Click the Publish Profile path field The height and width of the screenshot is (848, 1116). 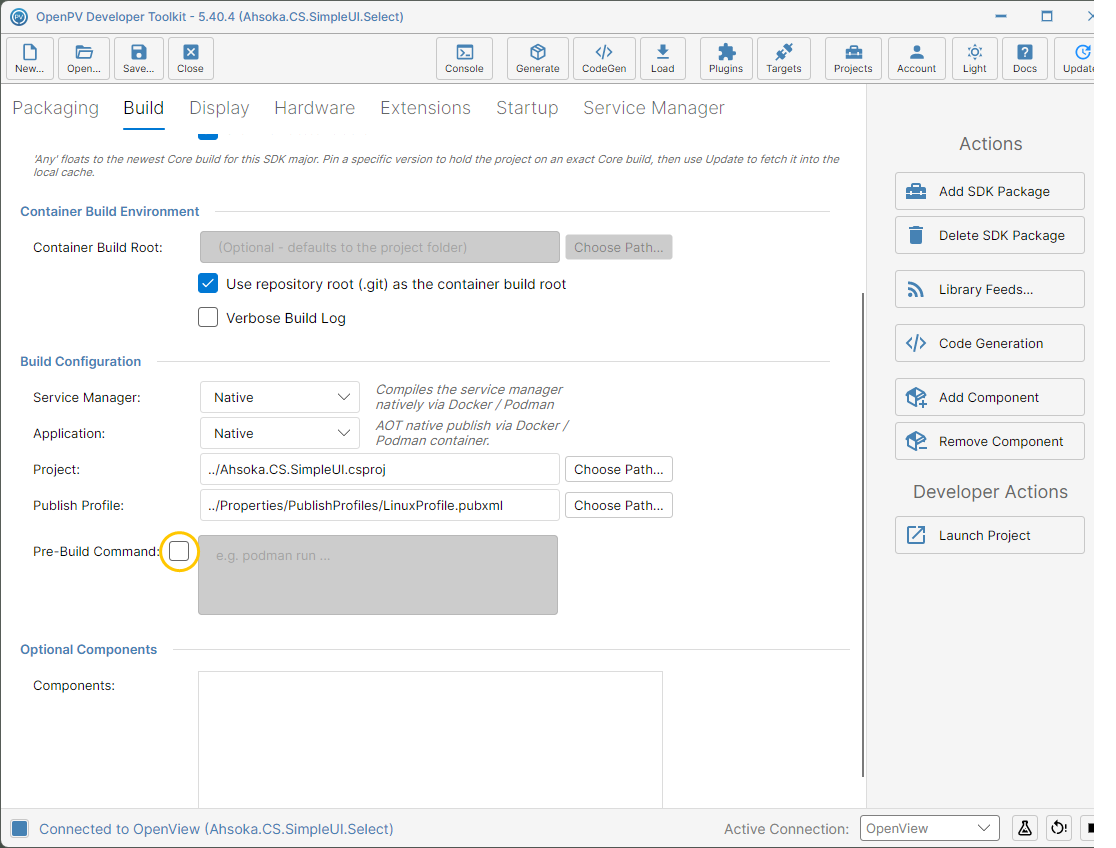tap(379, 505)
